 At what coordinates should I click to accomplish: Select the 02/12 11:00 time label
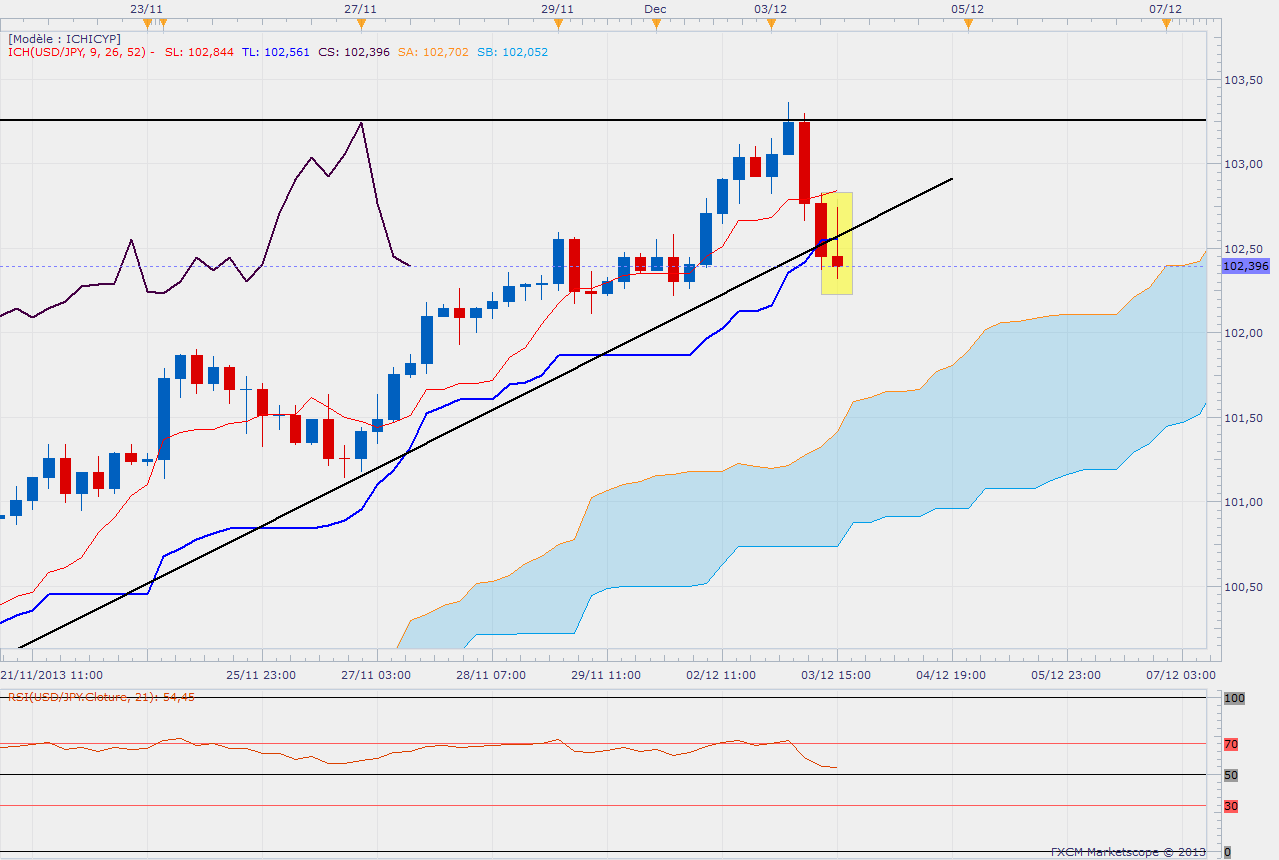(x=721, y=675)
